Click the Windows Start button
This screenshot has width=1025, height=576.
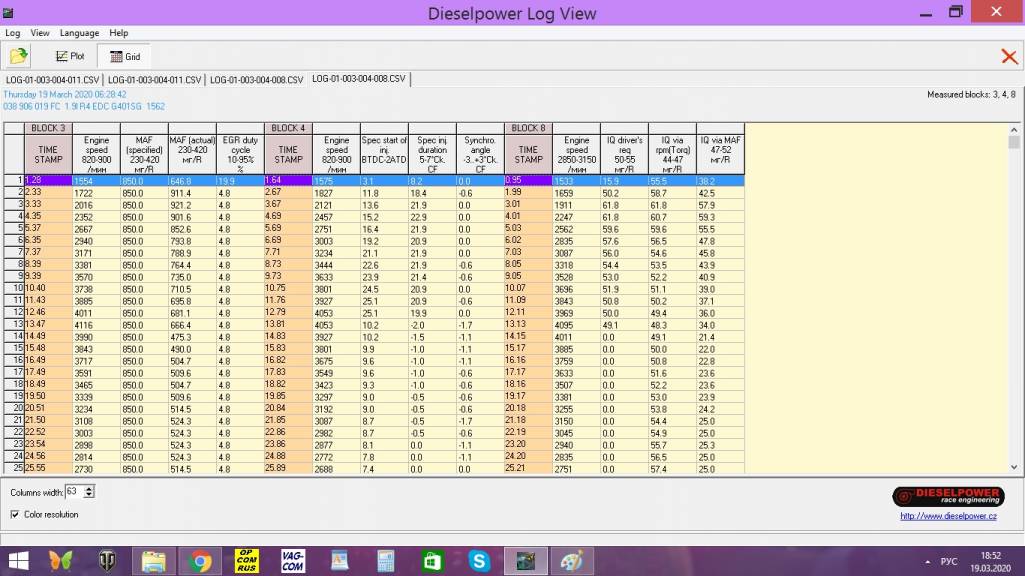coord(18,560)
